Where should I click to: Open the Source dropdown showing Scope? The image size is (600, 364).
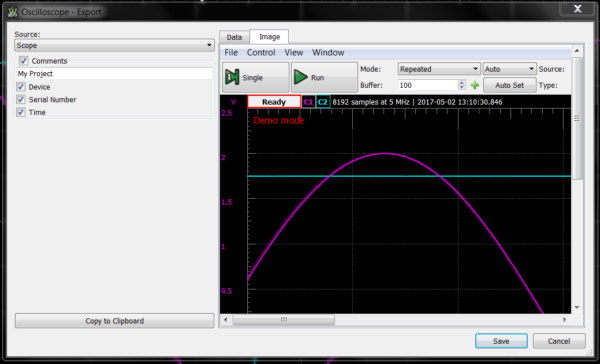[114, 45]
